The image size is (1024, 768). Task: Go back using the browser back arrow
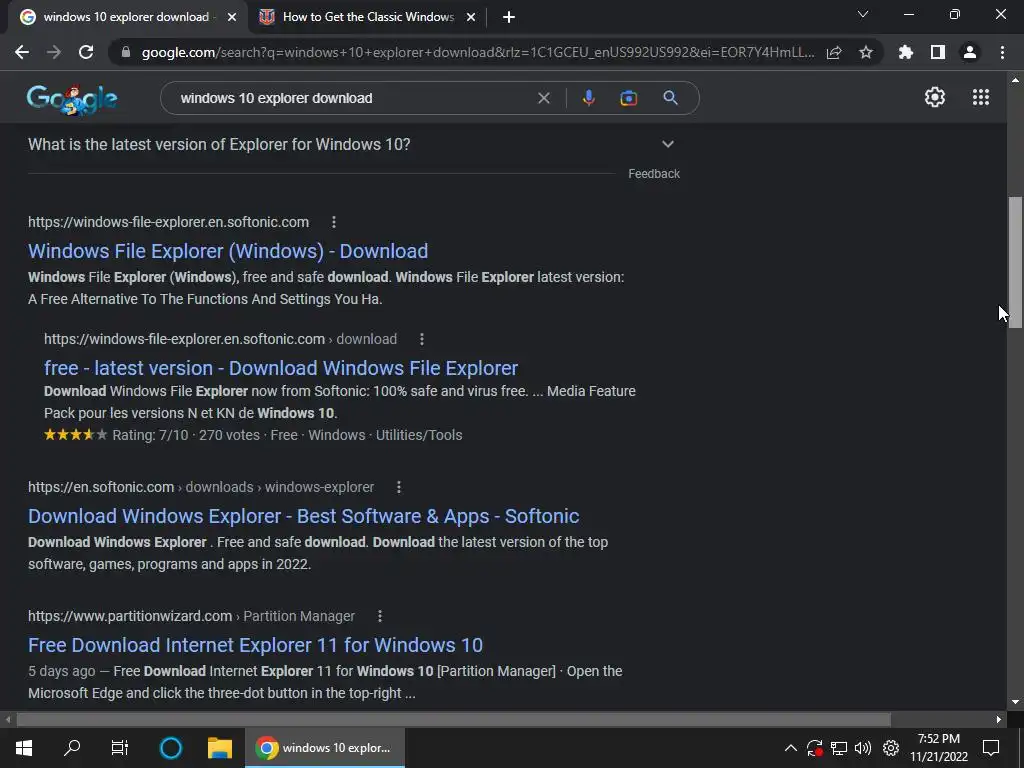(x=22, y=52)
